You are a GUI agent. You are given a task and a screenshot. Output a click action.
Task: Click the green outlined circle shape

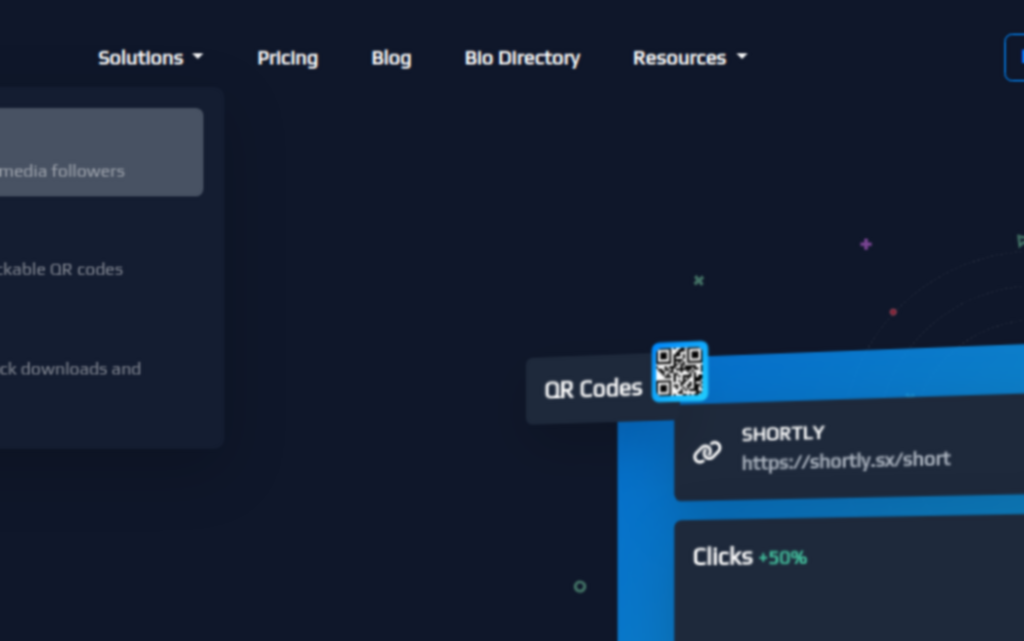[580, 587]
